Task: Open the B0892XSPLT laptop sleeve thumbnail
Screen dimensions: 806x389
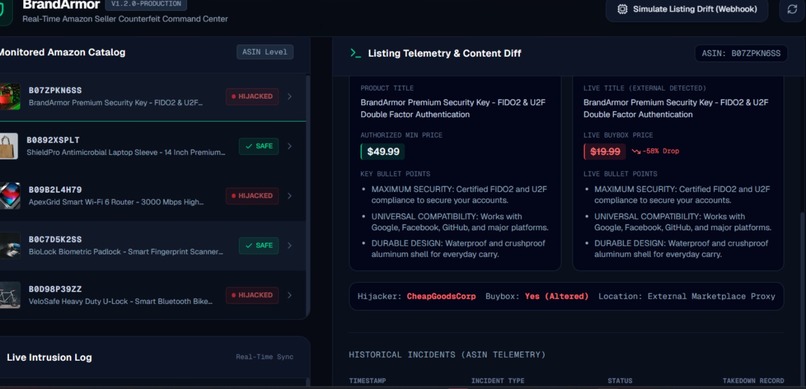Action: pyautogui.click(x=9, y=146)
